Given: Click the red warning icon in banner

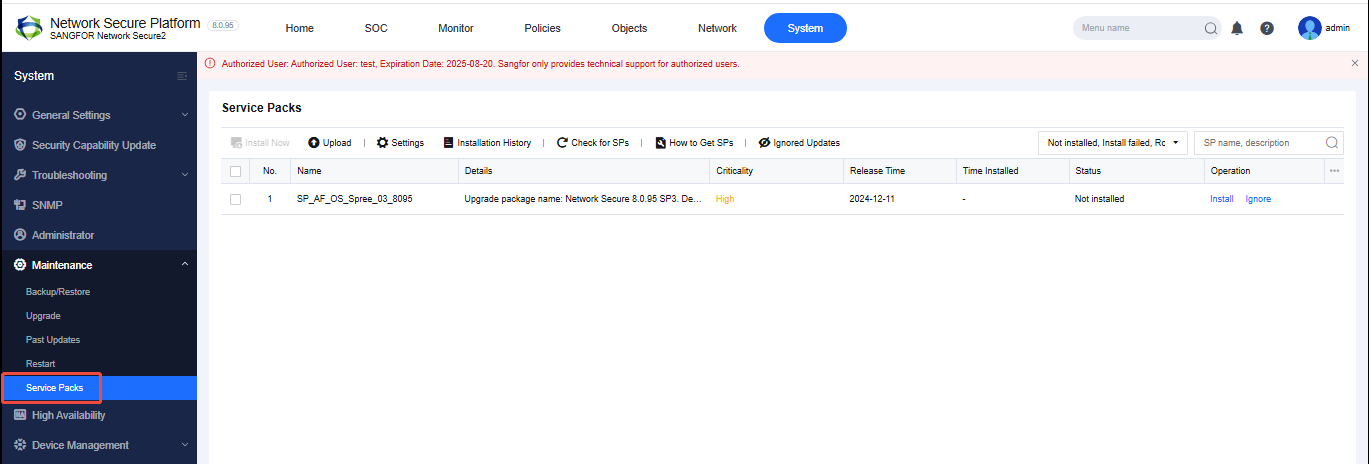Looking at the screenshot, I should pyautogui.click(x=210, y=63).
